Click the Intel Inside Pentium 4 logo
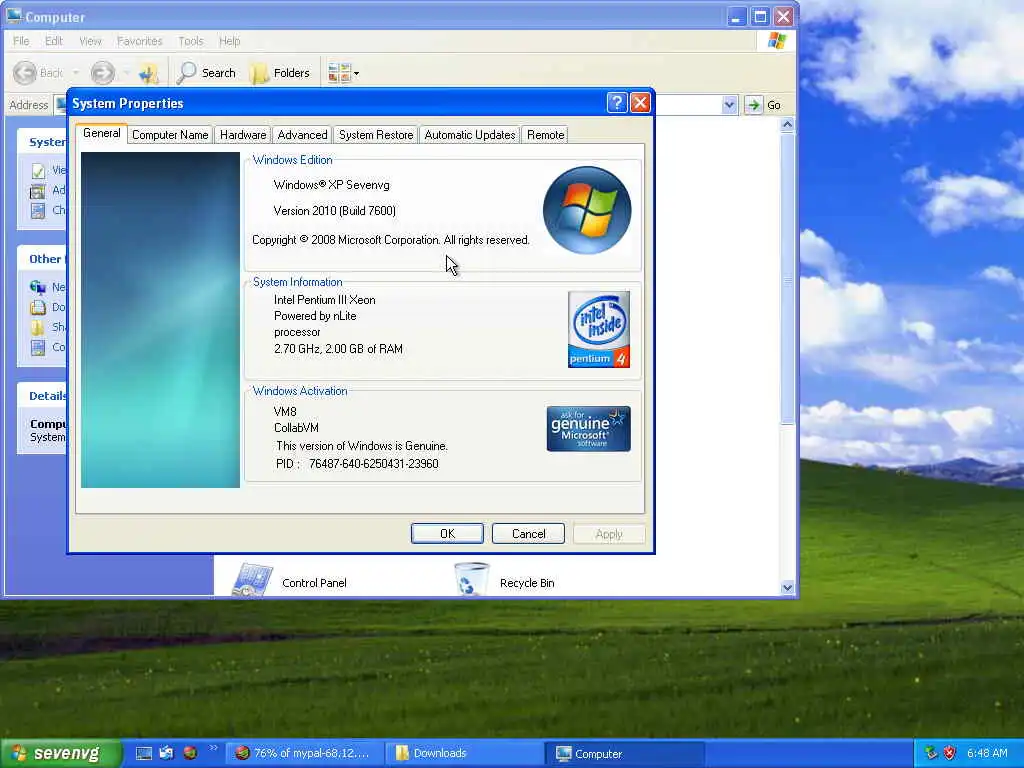The width and height of the screenshot is (1024, 768). click(599, 330)
